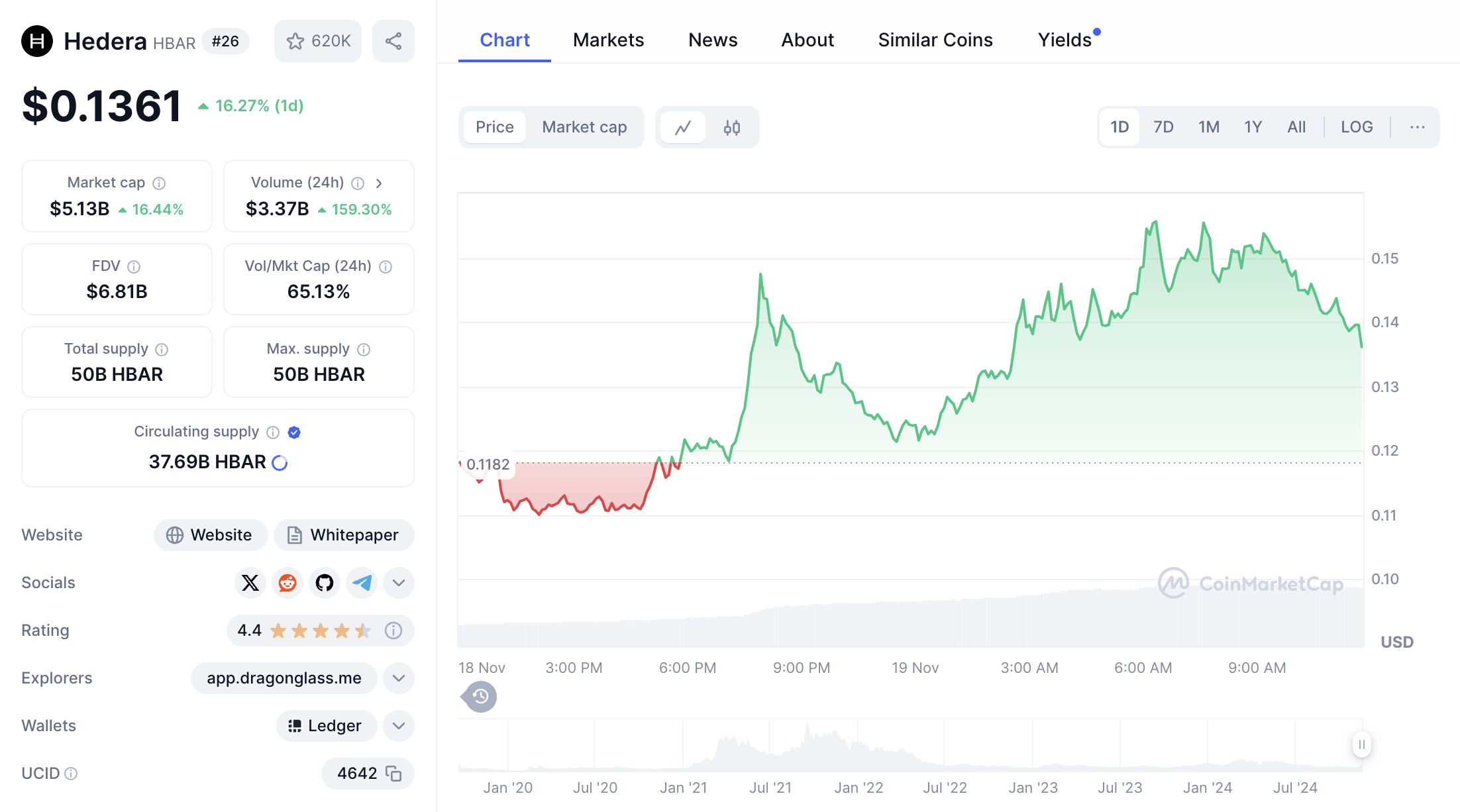Switch chart to candlestick view
1460x812 pixels.
(x=732, y=127)
